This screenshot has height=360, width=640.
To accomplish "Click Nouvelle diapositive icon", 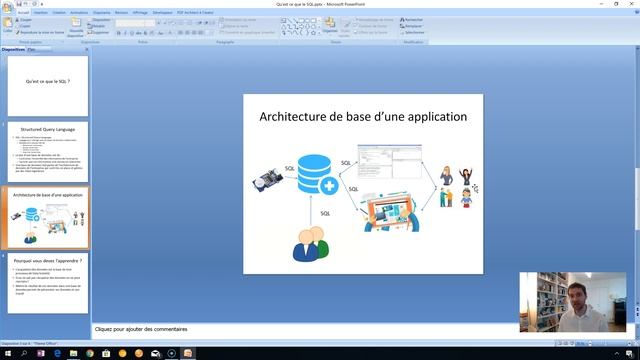I will pyautogui.click(x=76, y=23).
